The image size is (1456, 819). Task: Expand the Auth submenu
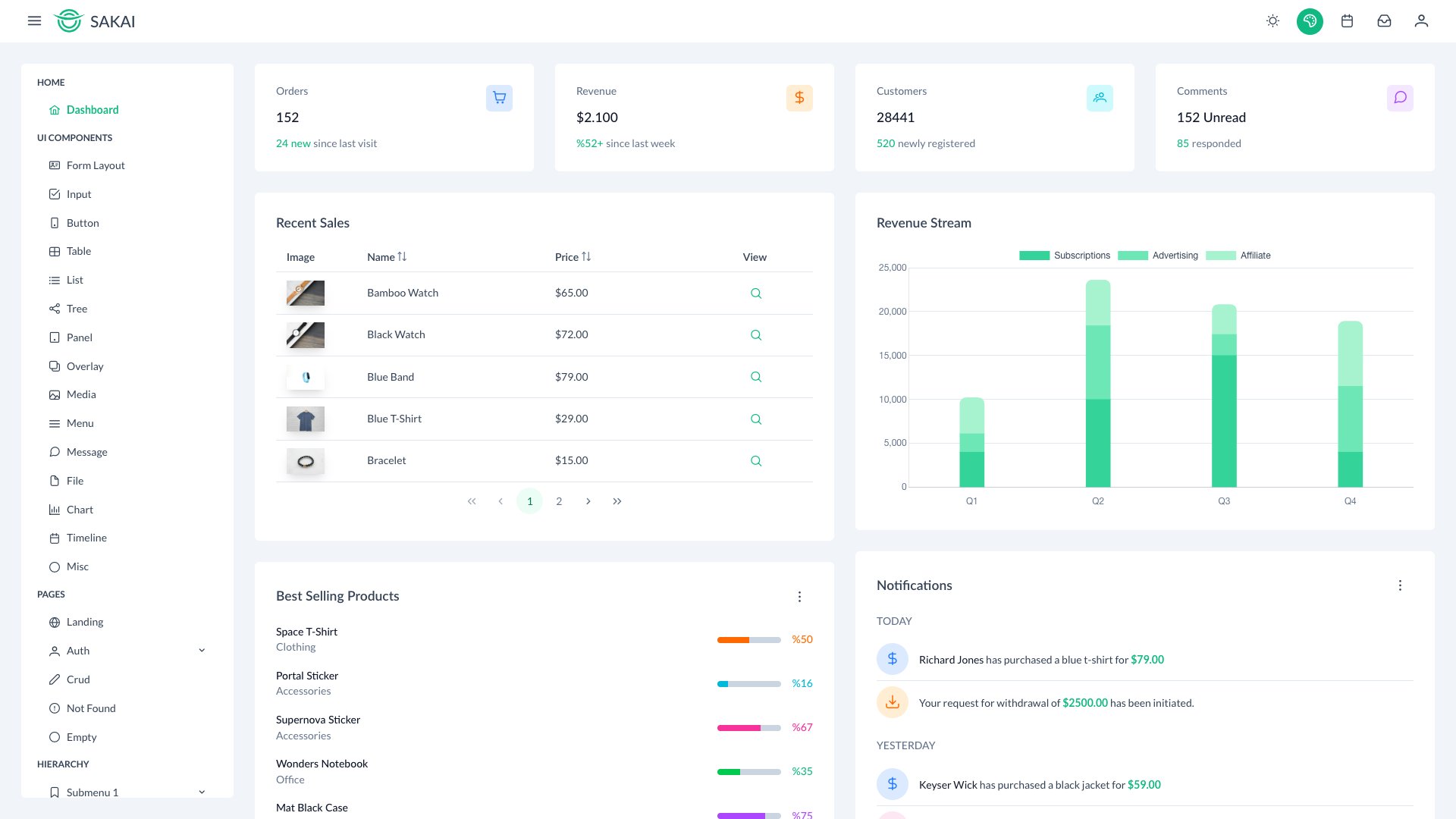click(x=201, y=650)
